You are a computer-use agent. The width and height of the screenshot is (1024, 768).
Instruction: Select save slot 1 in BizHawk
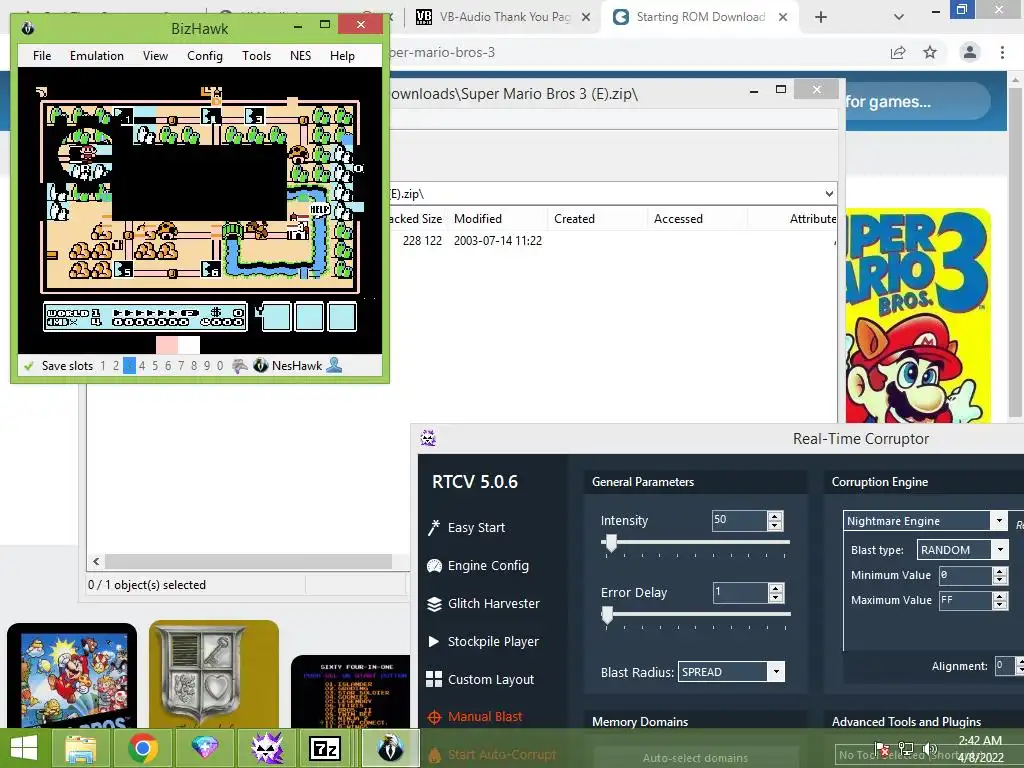coord(103,366)
